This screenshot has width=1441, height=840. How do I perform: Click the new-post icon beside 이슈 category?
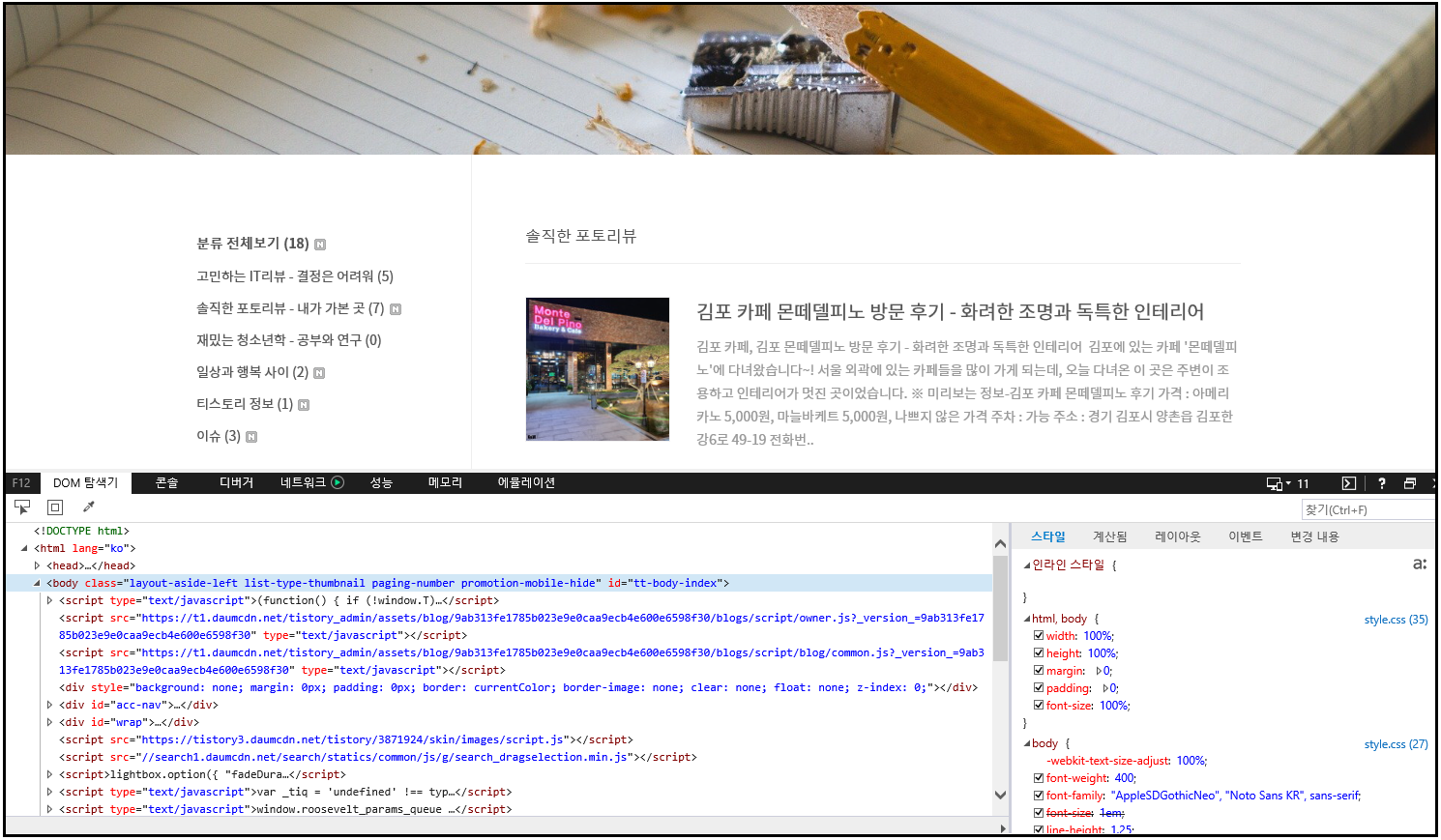tap(251, 437)
